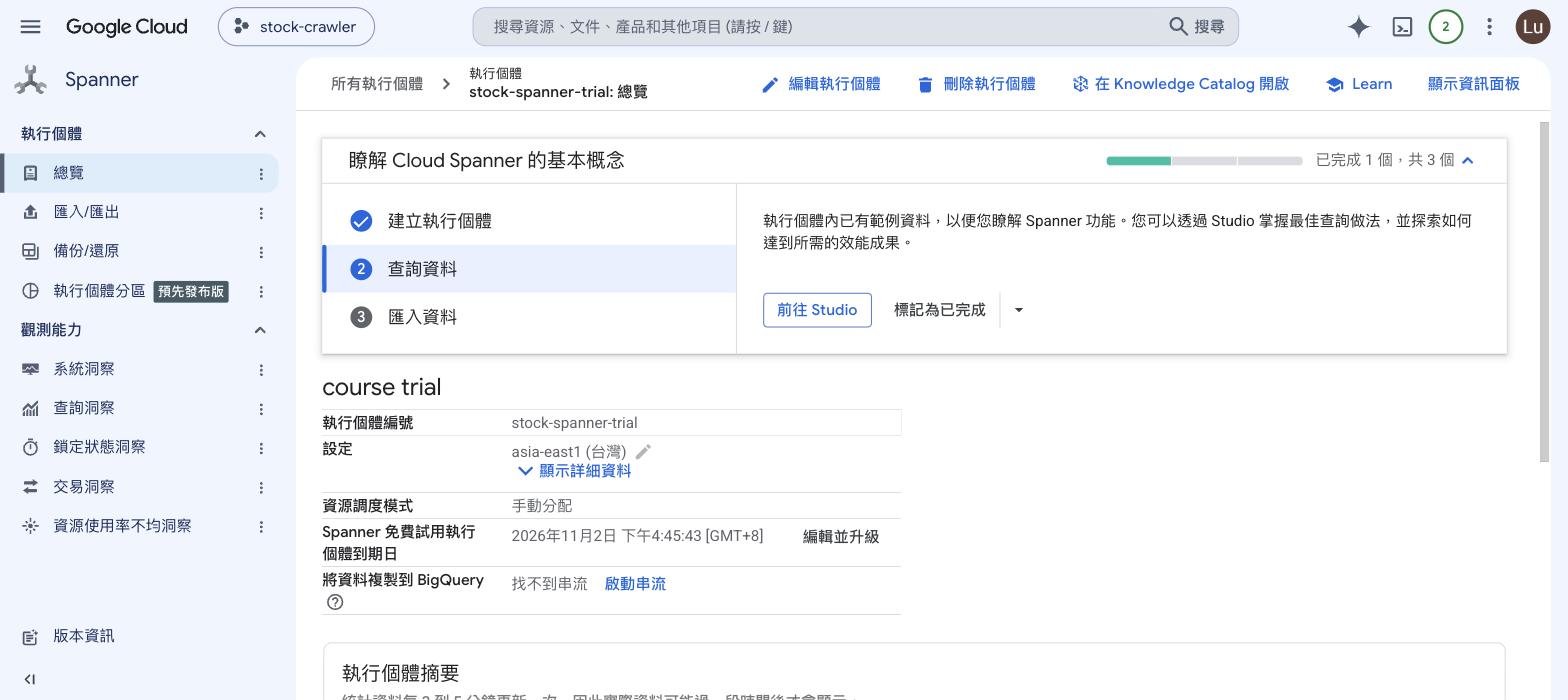Click 前往 Studio button

tap(817, 310)
